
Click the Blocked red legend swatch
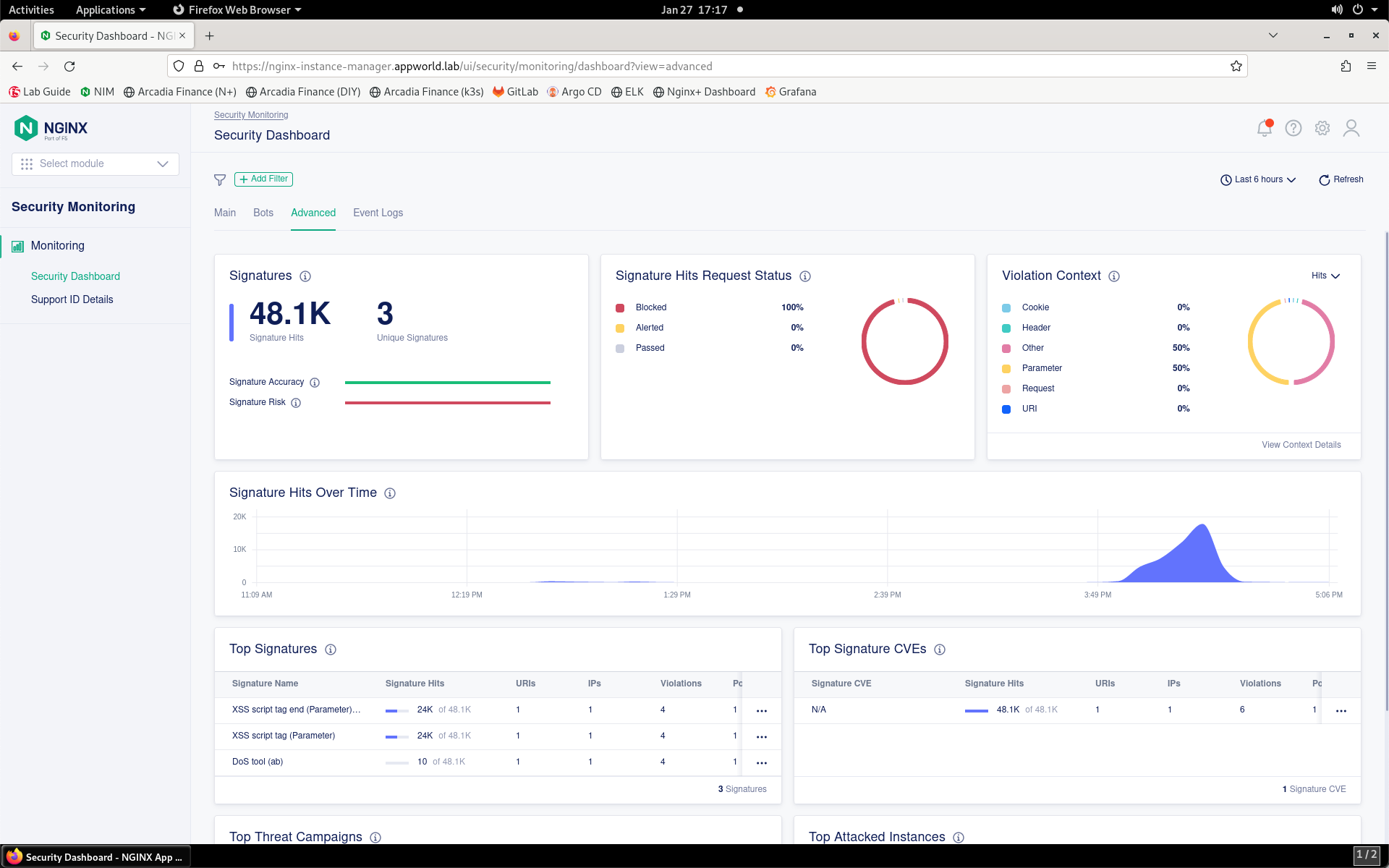point(620,308)
